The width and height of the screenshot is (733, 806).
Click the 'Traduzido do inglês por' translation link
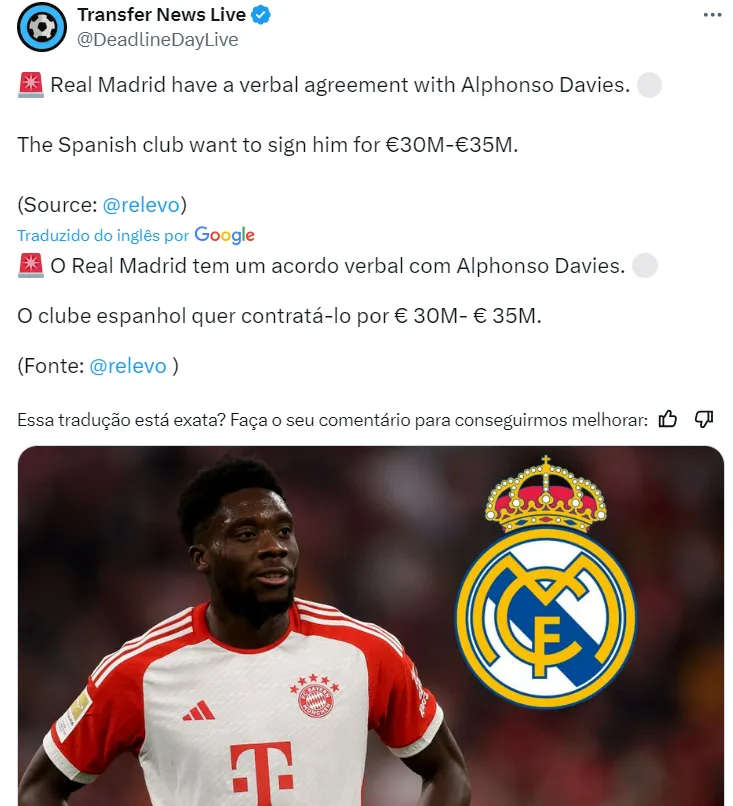[103, 235]
